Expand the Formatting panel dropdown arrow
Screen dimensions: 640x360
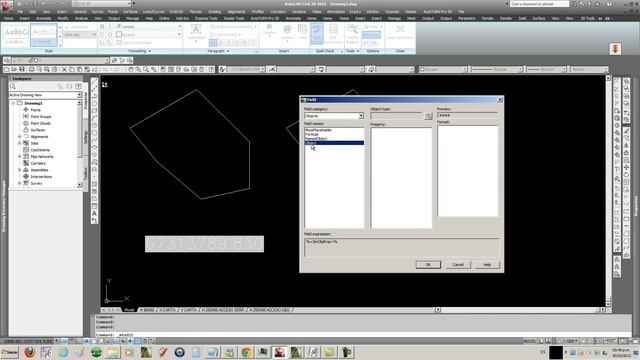tap(149, 51)
